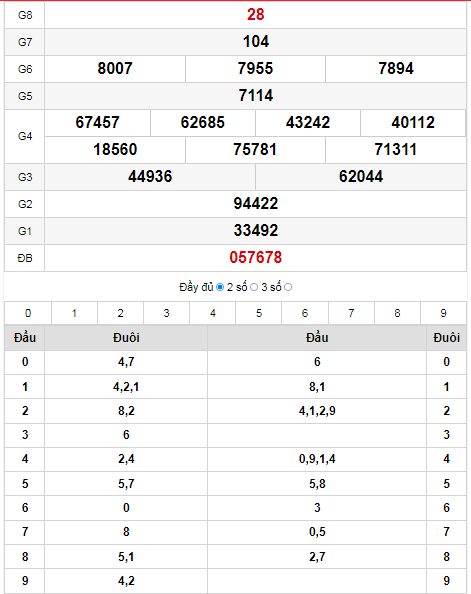Select digit 0 filter tab
This screenshot has height=594, width=471.
click(28, 313)
